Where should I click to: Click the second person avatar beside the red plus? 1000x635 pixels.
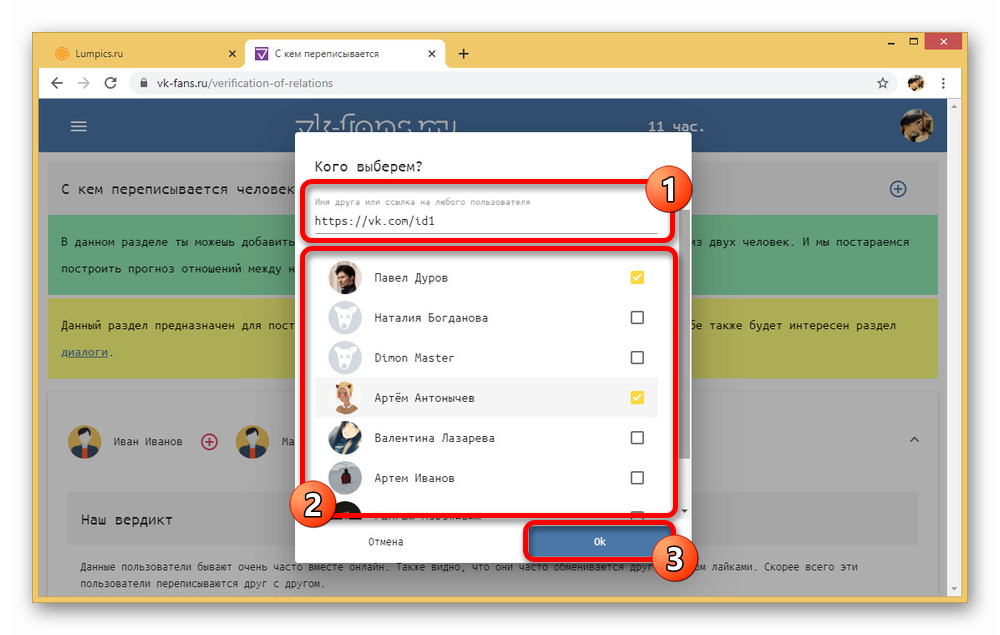coord(252,441)
